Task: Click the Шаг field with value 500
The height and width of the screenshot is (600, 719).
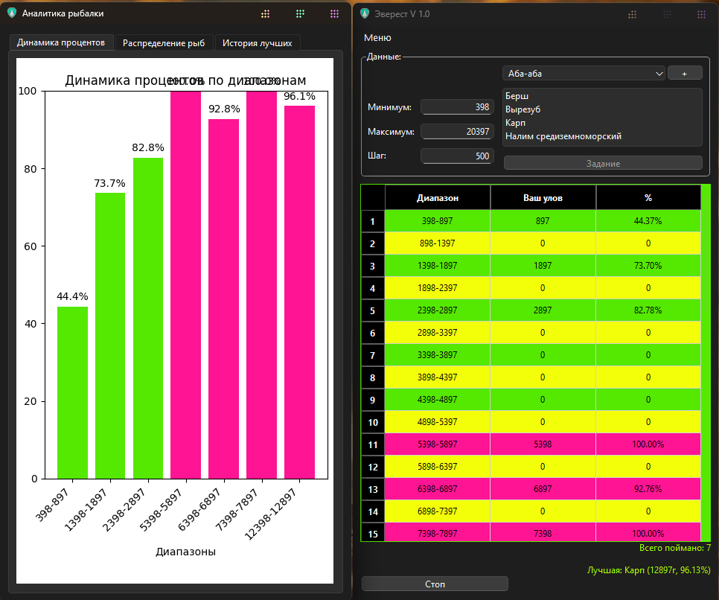Action: (x=457, y=156)
